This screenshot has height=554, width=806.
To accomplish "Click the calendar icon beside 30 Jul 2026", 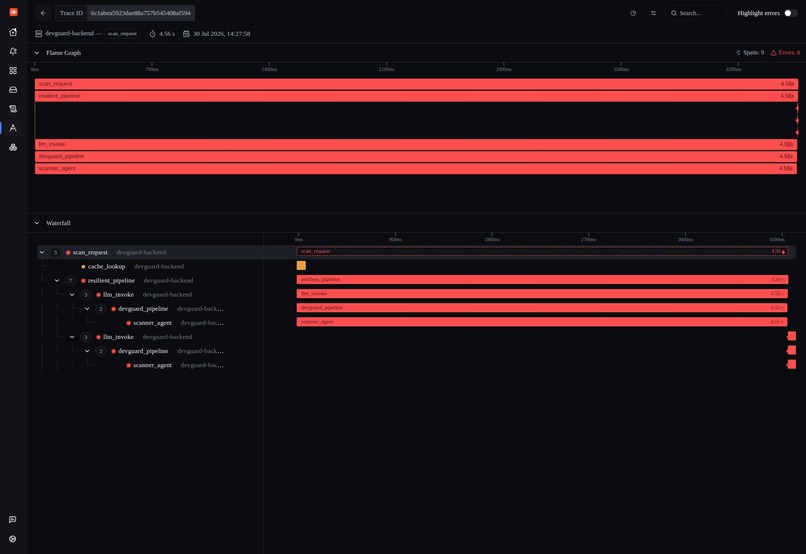I will (x=187, y=33).
